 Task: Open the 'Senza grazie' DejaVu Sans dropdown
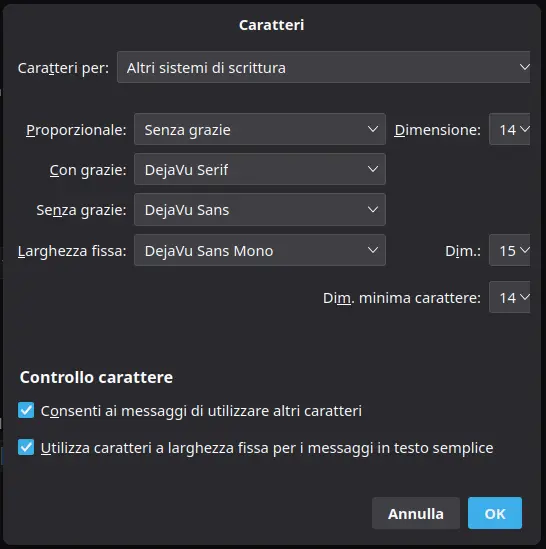pyautogui.click(x=260, y=209)
